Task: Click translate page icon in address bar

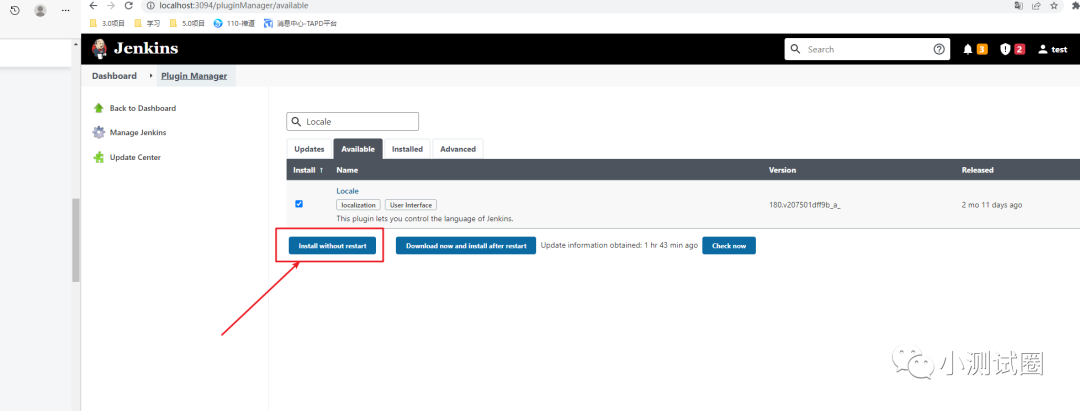Action: click(x=1019, y=6)
